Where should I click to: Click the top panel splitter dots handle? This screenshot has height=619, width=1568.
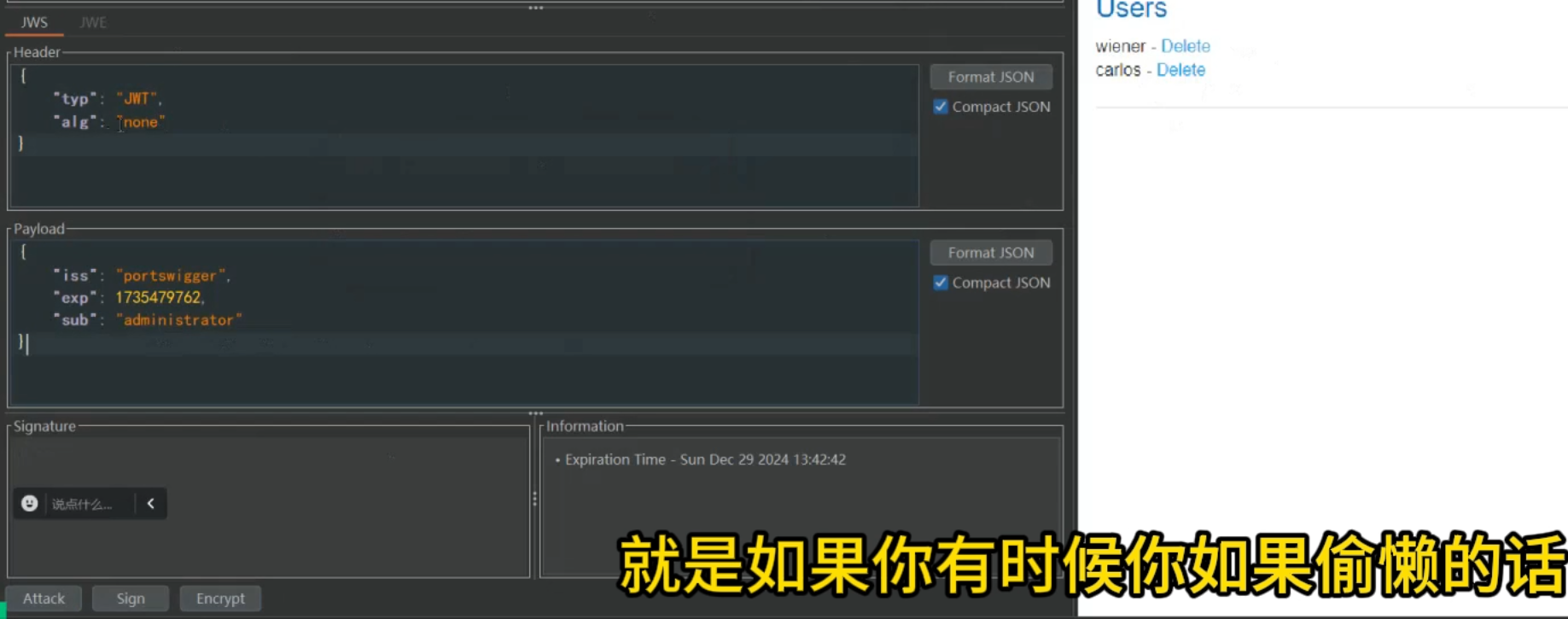[535, 8]
